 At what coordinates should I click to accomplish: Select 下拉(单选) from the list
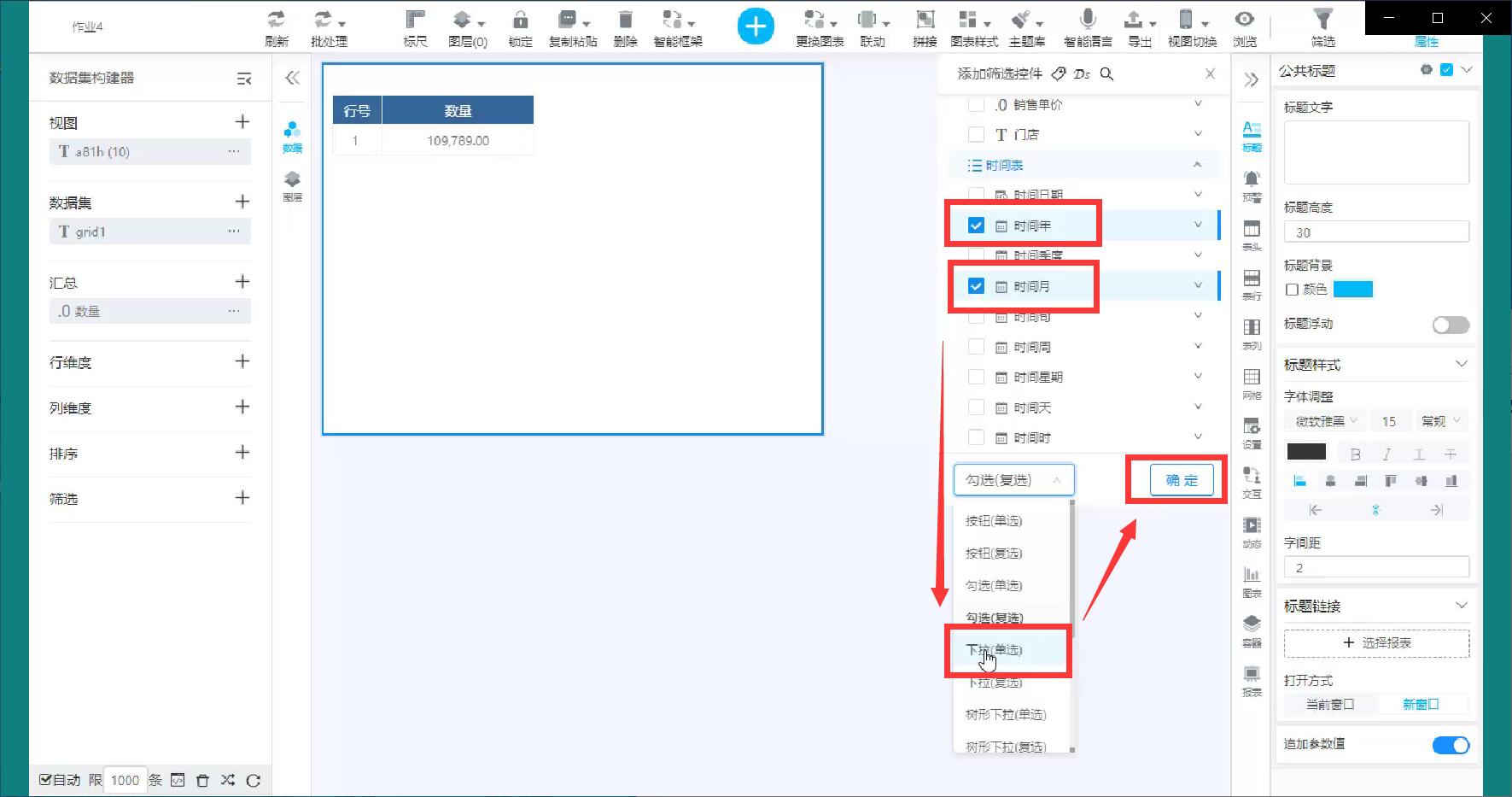(1011, 650)
